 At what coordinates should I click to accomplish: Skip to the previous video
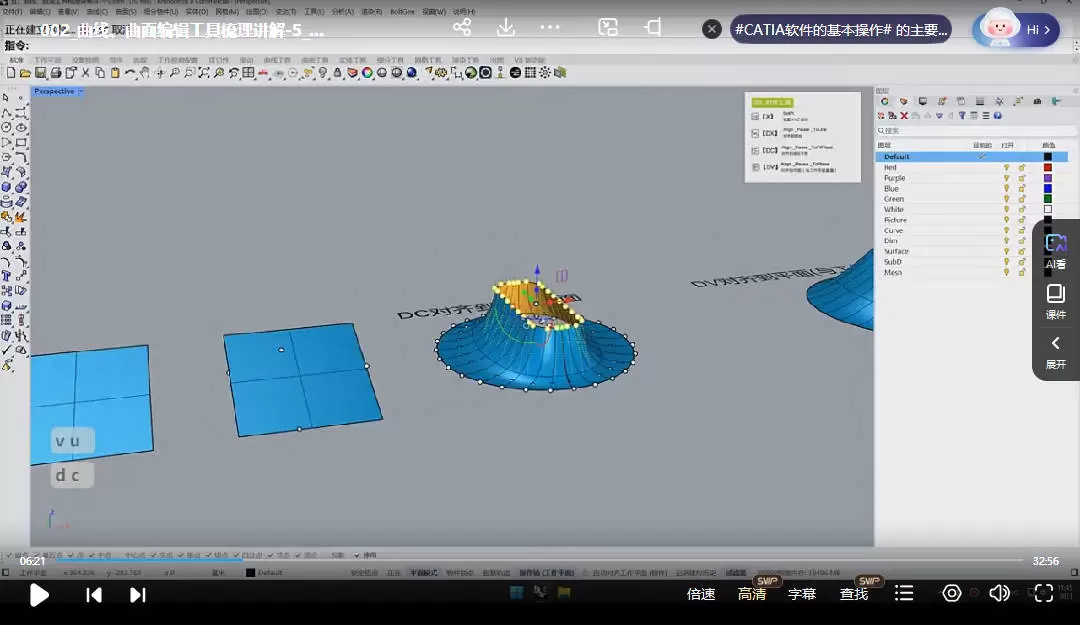(94, 595)
